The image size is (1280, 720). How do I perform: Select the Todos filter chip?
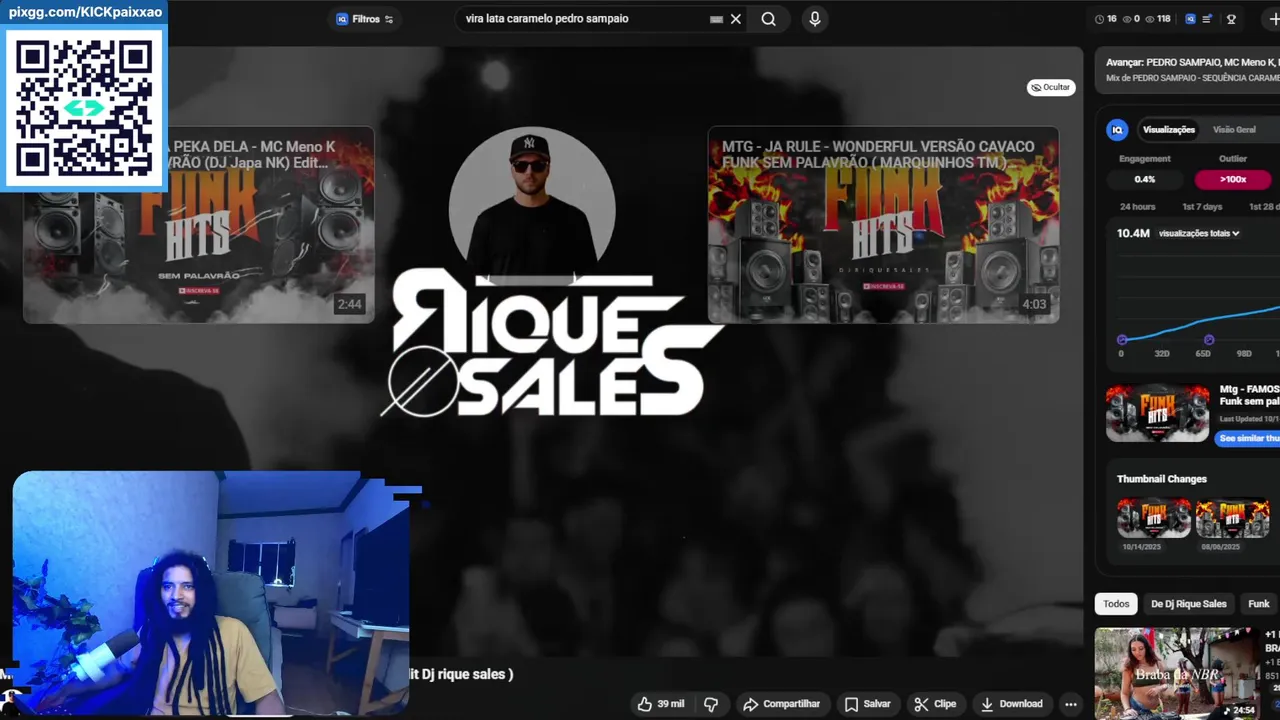coord(1116,604)
